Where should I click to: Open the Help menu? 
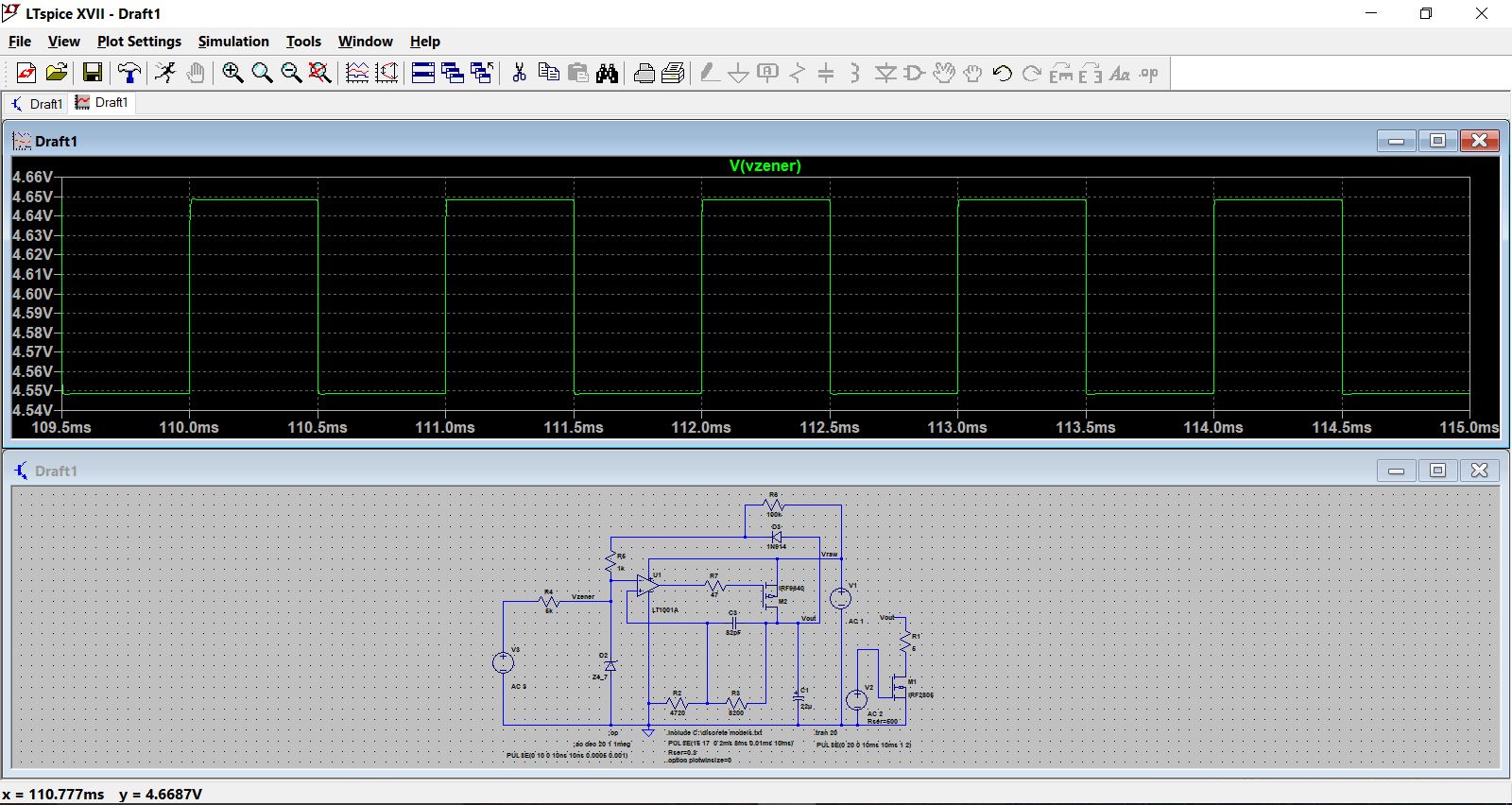(424, 42)
